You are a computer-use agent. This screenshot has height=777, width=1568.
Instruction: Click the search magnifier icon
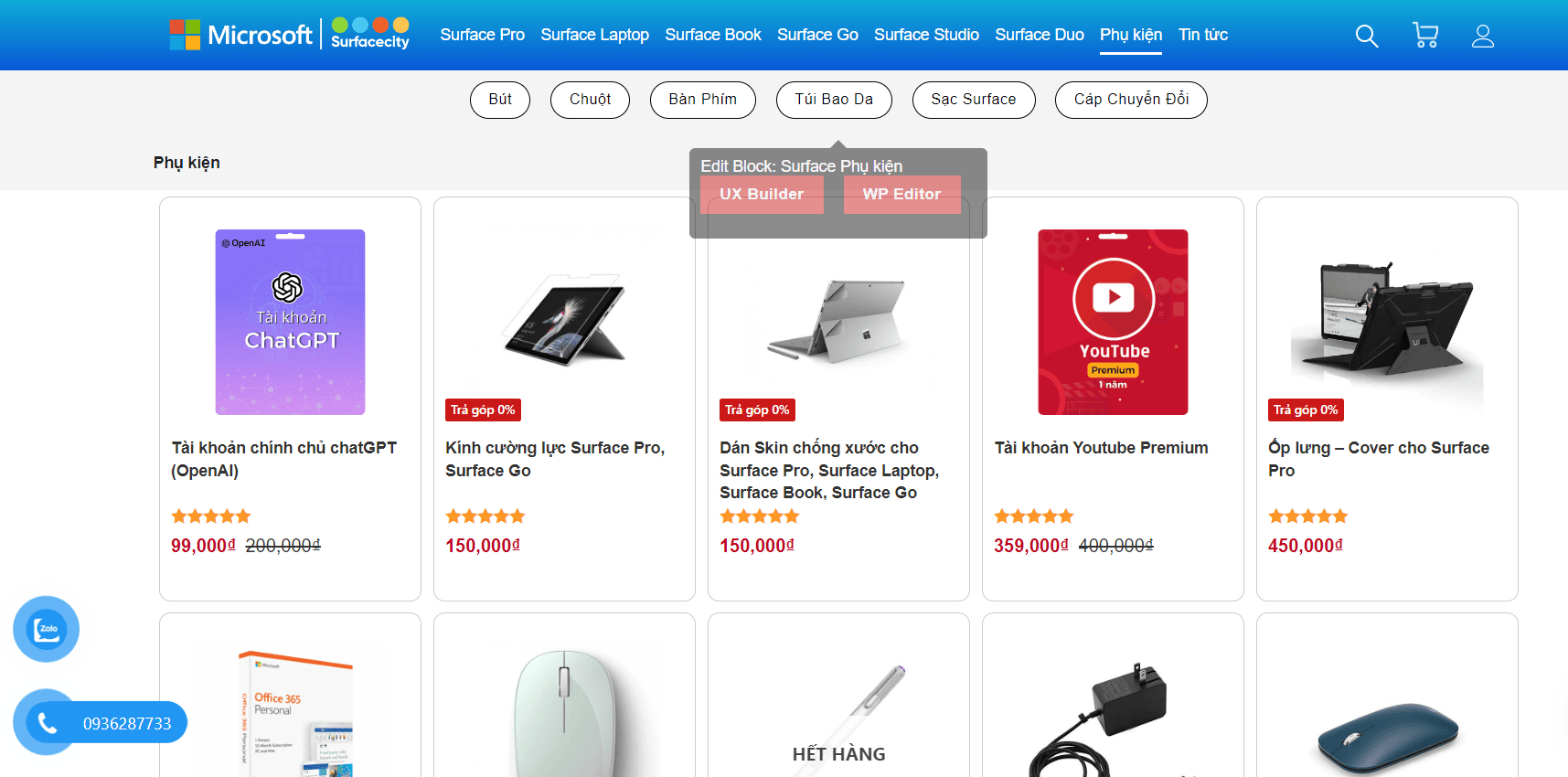point(1366,36)
